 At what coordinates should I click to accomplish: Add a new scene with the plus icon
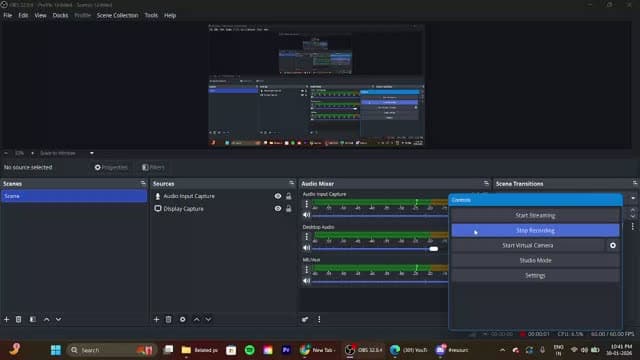click(x=7, y=319)
